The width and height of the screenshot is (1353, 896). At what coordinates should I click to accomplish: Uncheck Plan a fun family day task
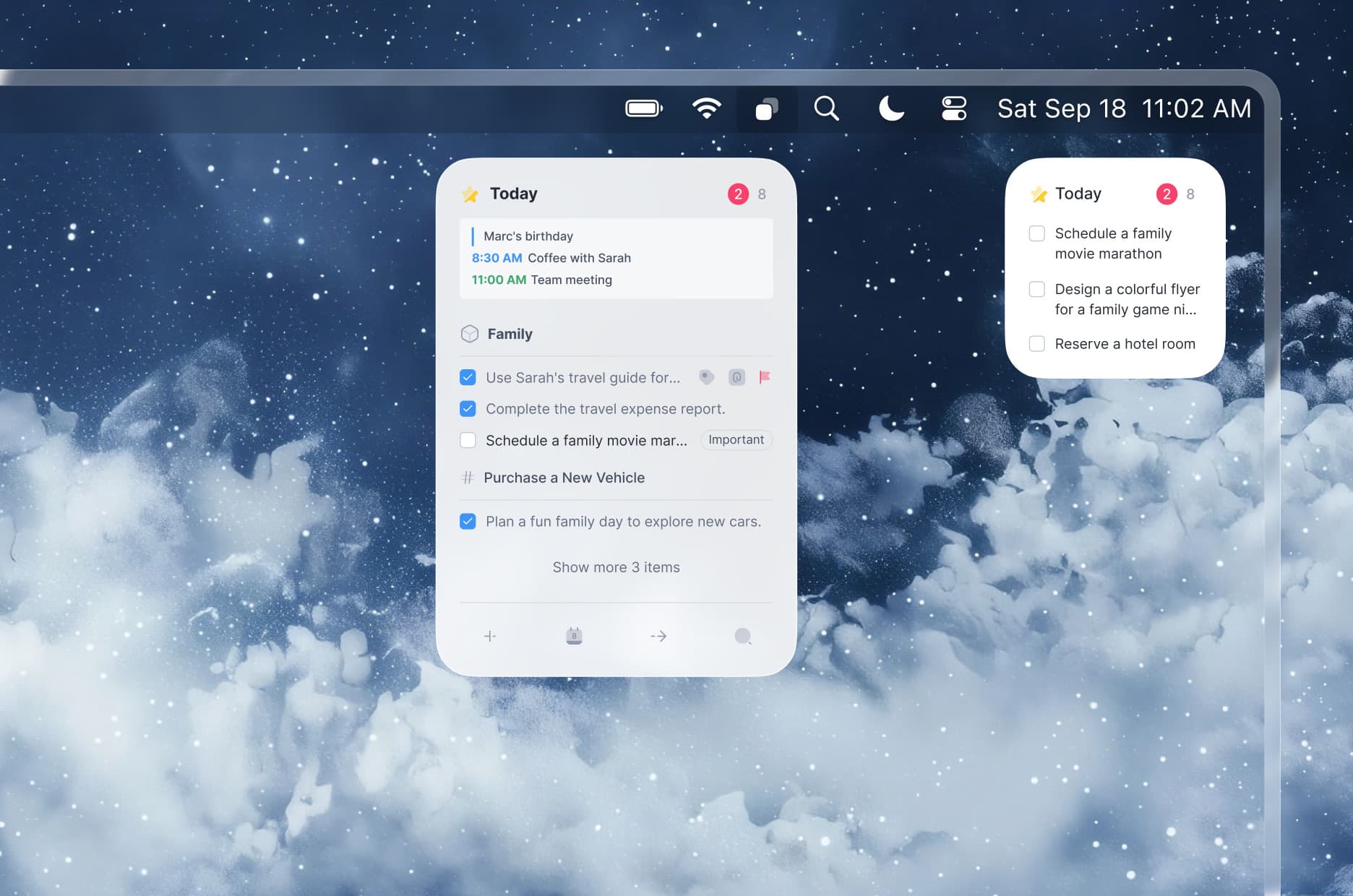(x=468, y=522)
